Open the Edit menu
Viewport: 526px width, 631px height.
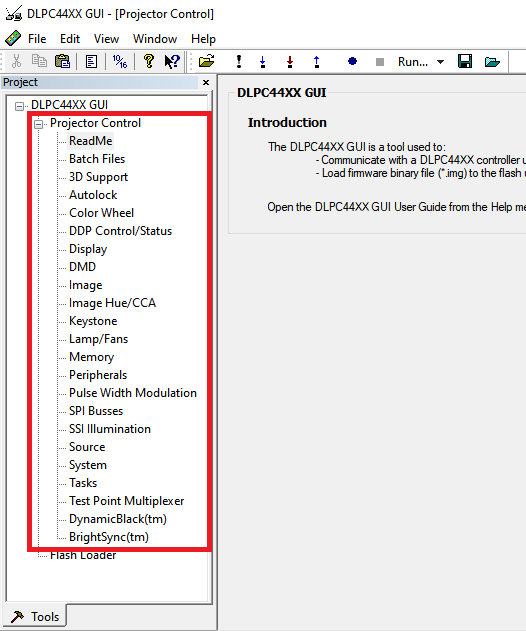pyautogui.click(x=70, y=39)
